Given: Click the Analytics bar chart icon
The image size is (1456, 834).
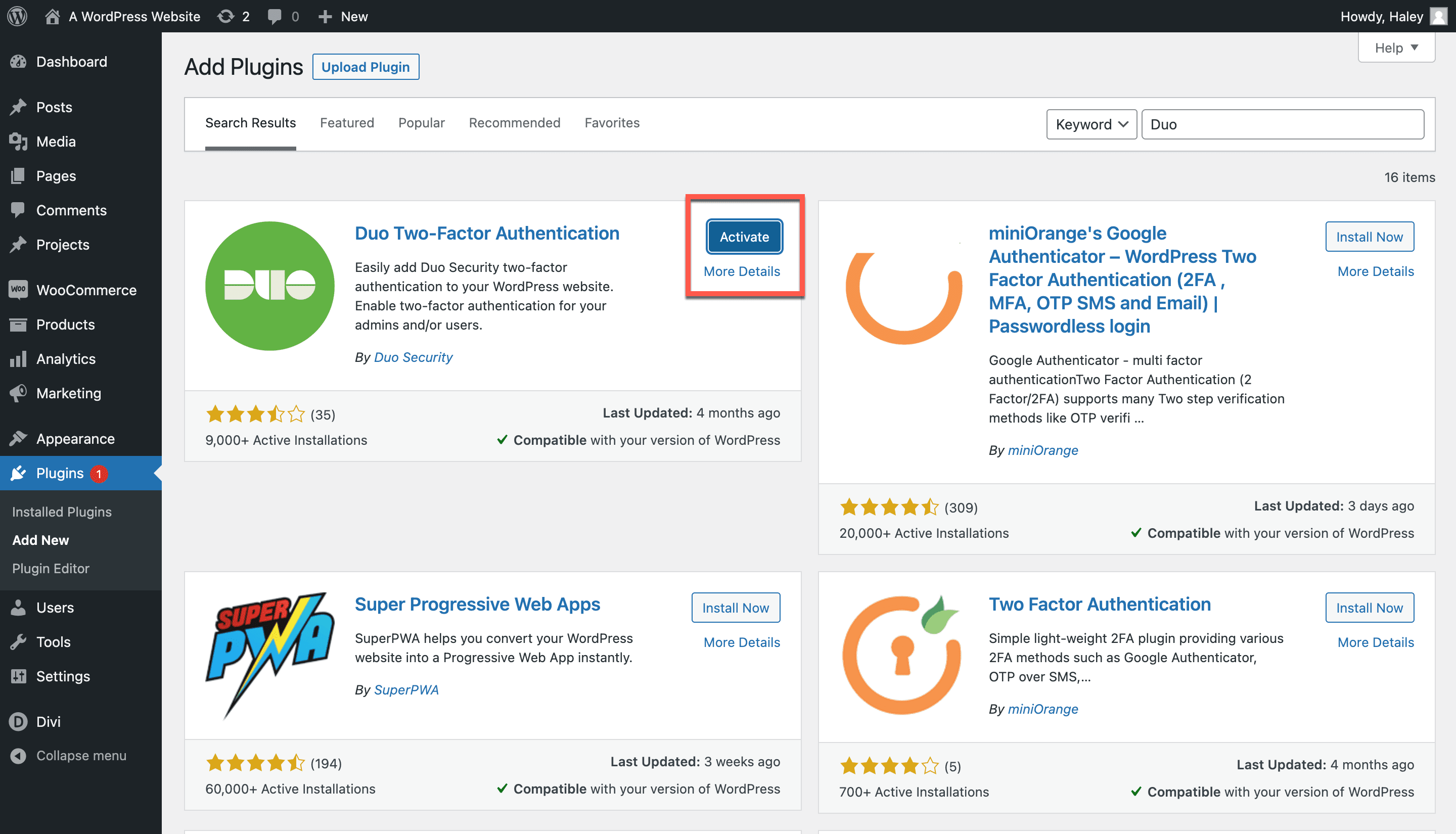Looking at the screenshot, I should point(18,358).
